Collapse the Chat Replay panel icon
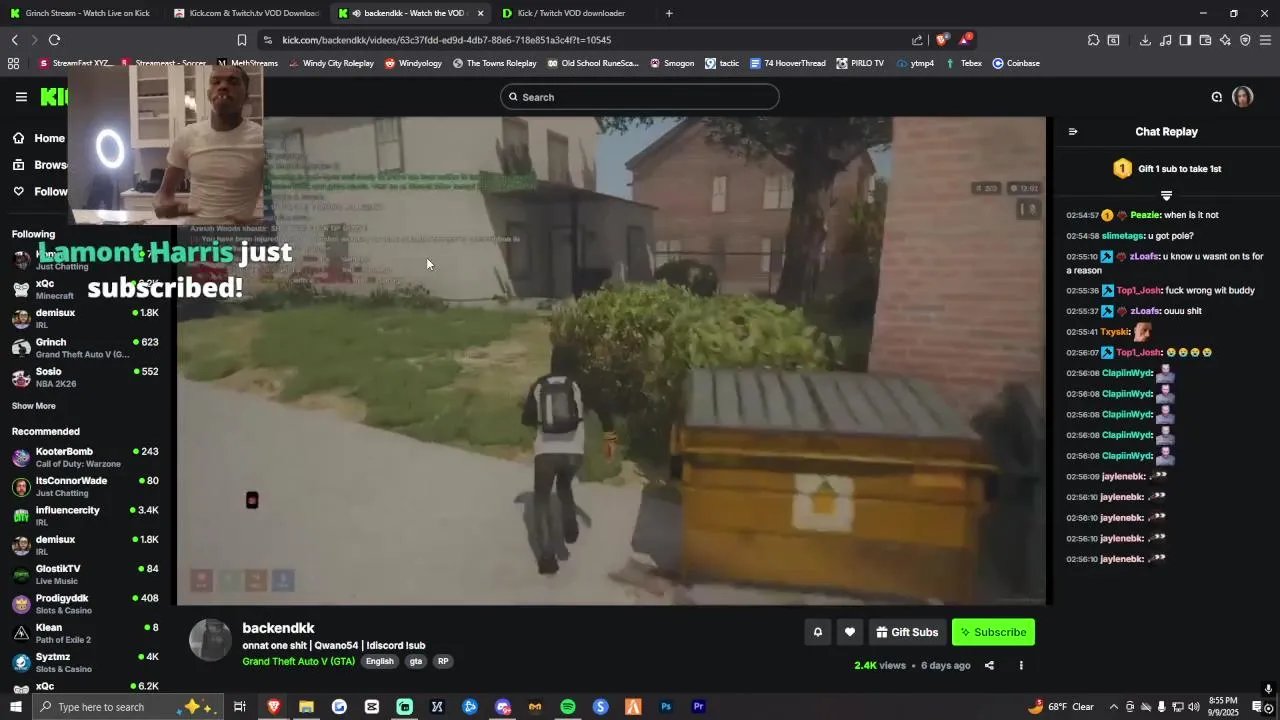The height and width of the screenshot is (720, 1280). tap(1073, 132)
